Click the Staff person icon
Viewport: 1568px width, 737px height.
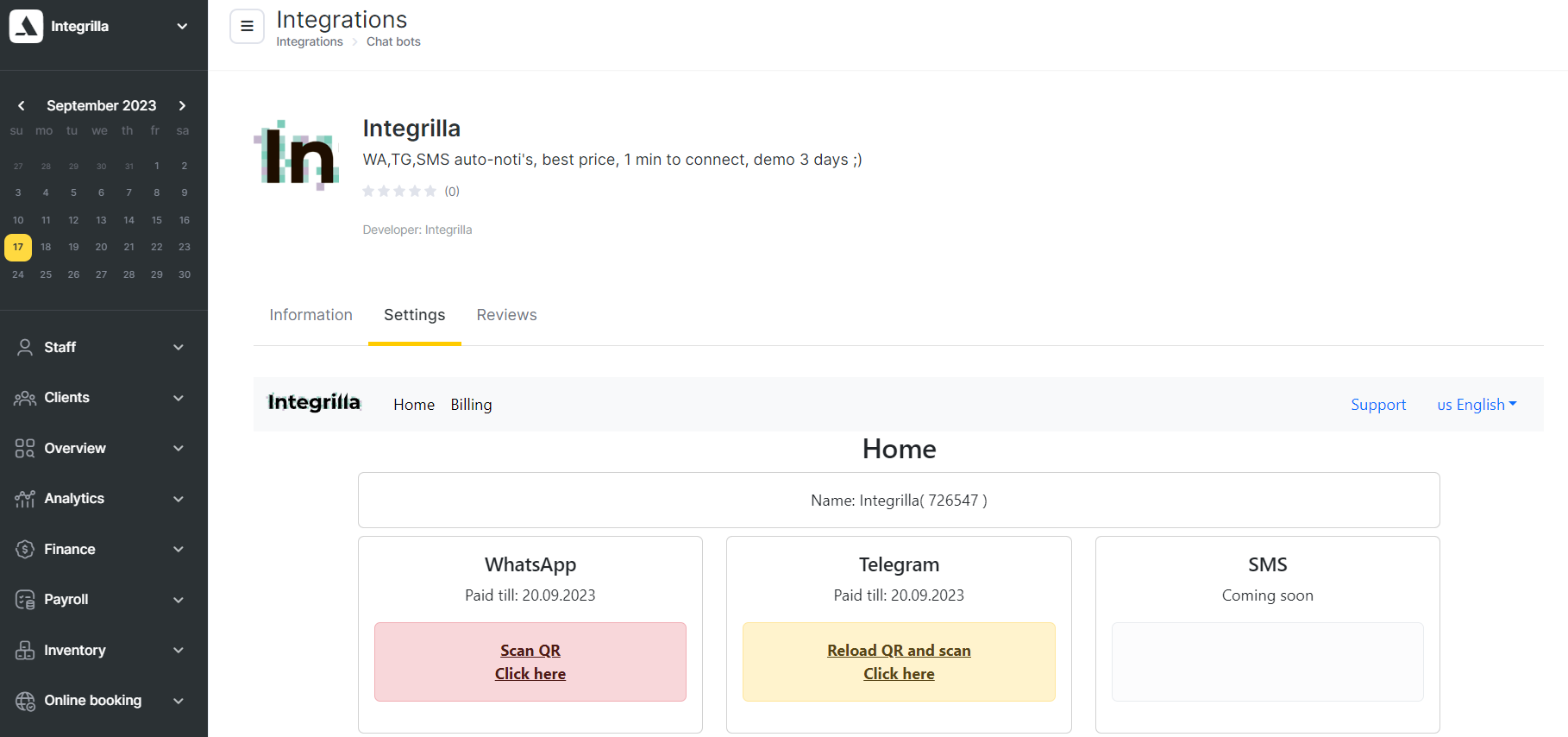click(x=25, y=347)
